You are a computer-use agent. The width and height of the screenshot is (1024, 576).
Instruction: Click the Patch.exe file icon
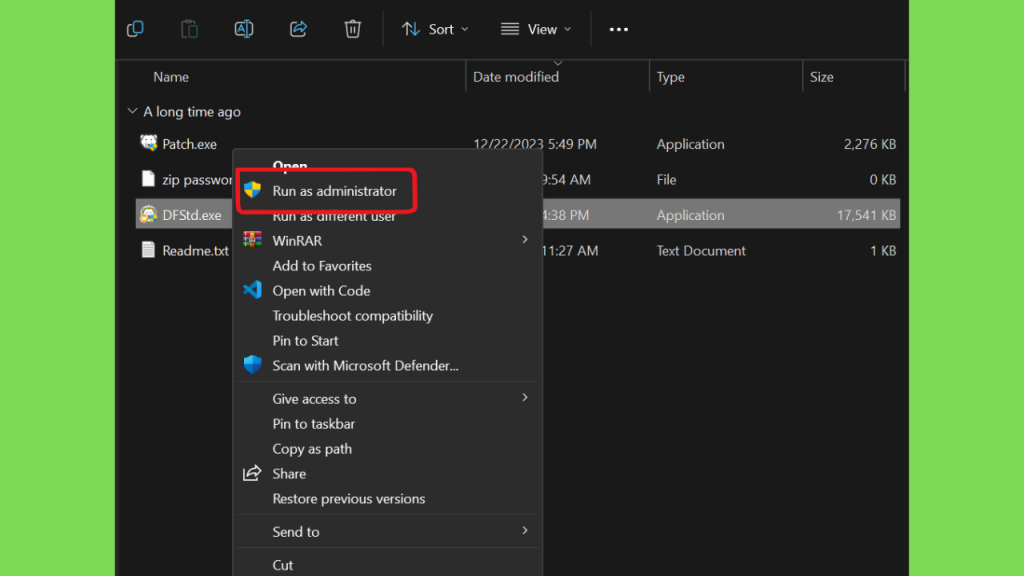pyautogui.click(x=148, y=143)
